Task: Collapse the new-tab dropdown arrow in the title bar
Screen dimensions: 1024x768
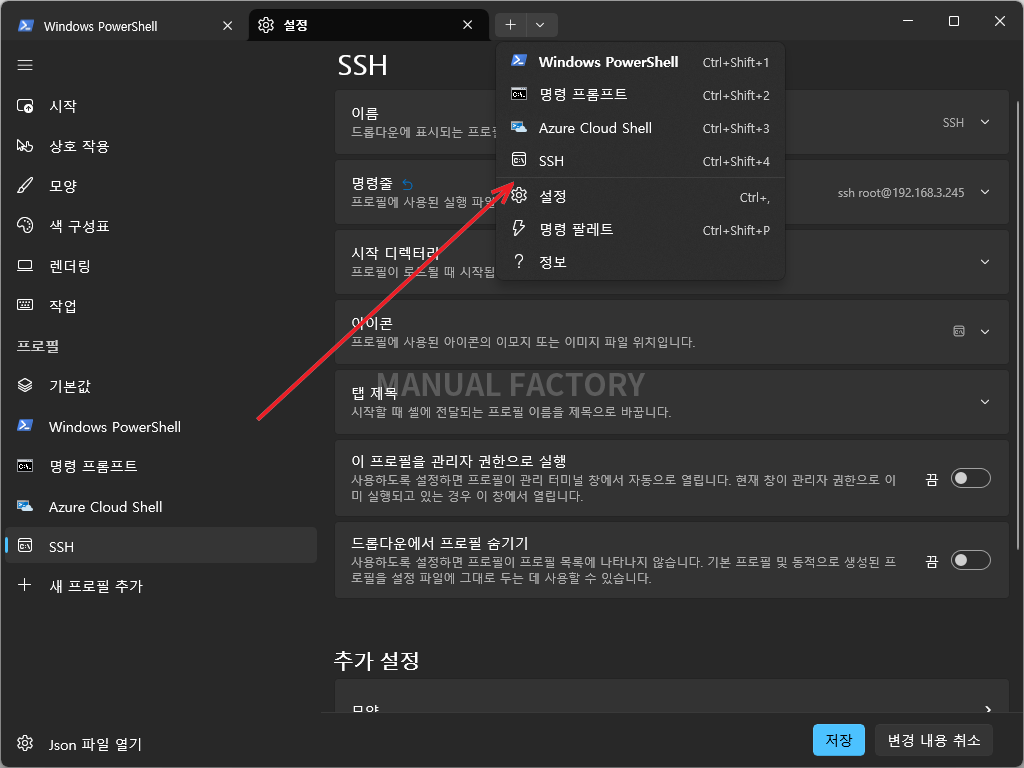Action: 540,25
